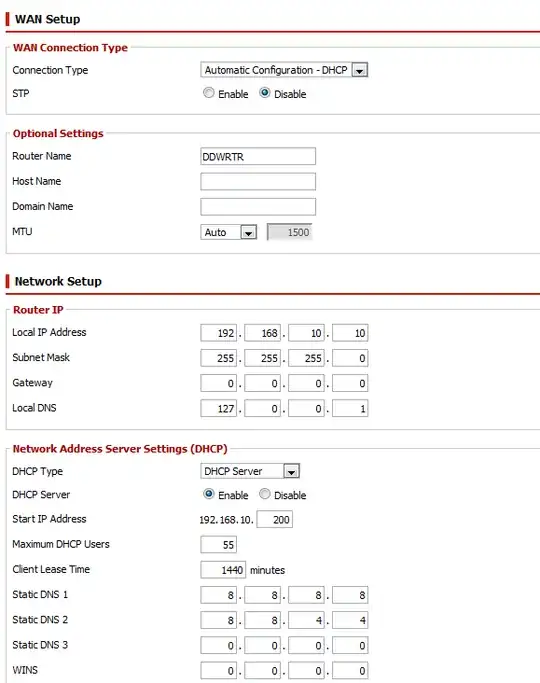Open the MTU Auto dropdown
Viewport: 540px width, 683px height.
point(228,232)
